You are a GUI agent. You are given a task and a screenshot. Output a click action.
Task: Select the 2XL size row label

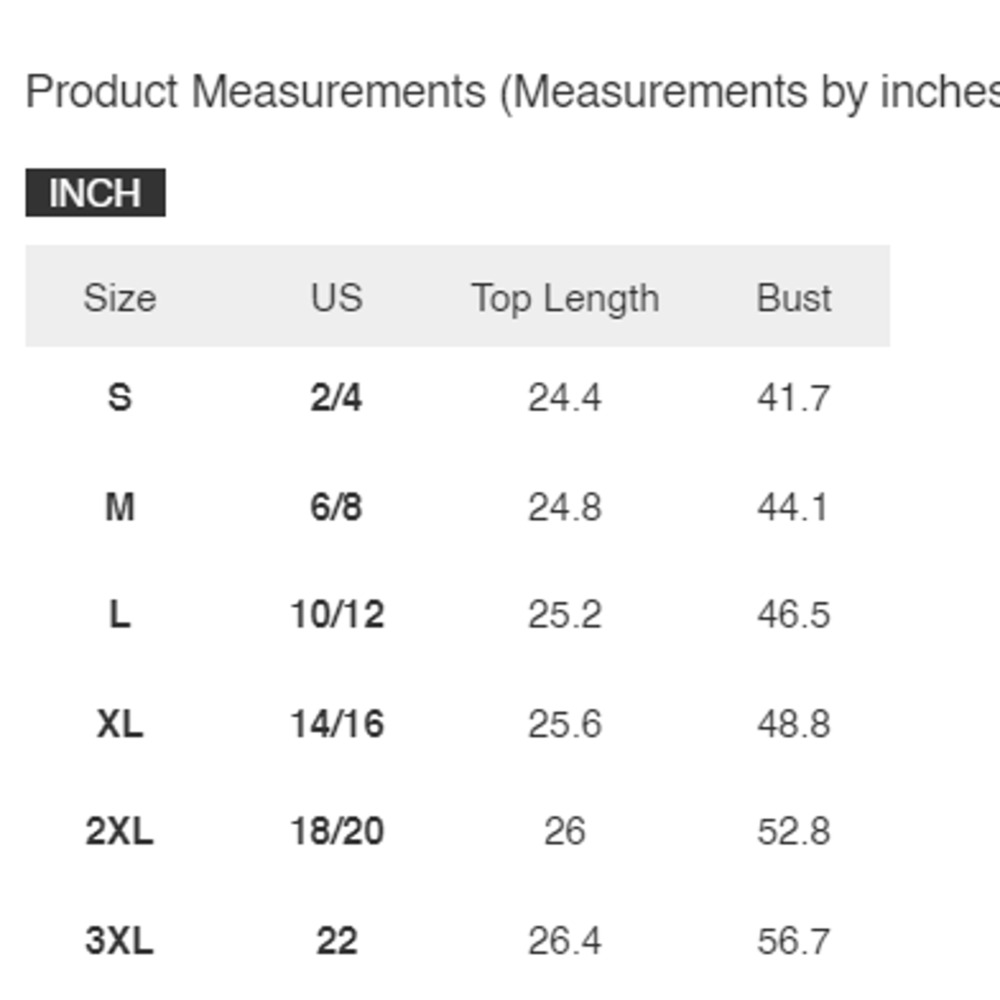tap(120, 831)
